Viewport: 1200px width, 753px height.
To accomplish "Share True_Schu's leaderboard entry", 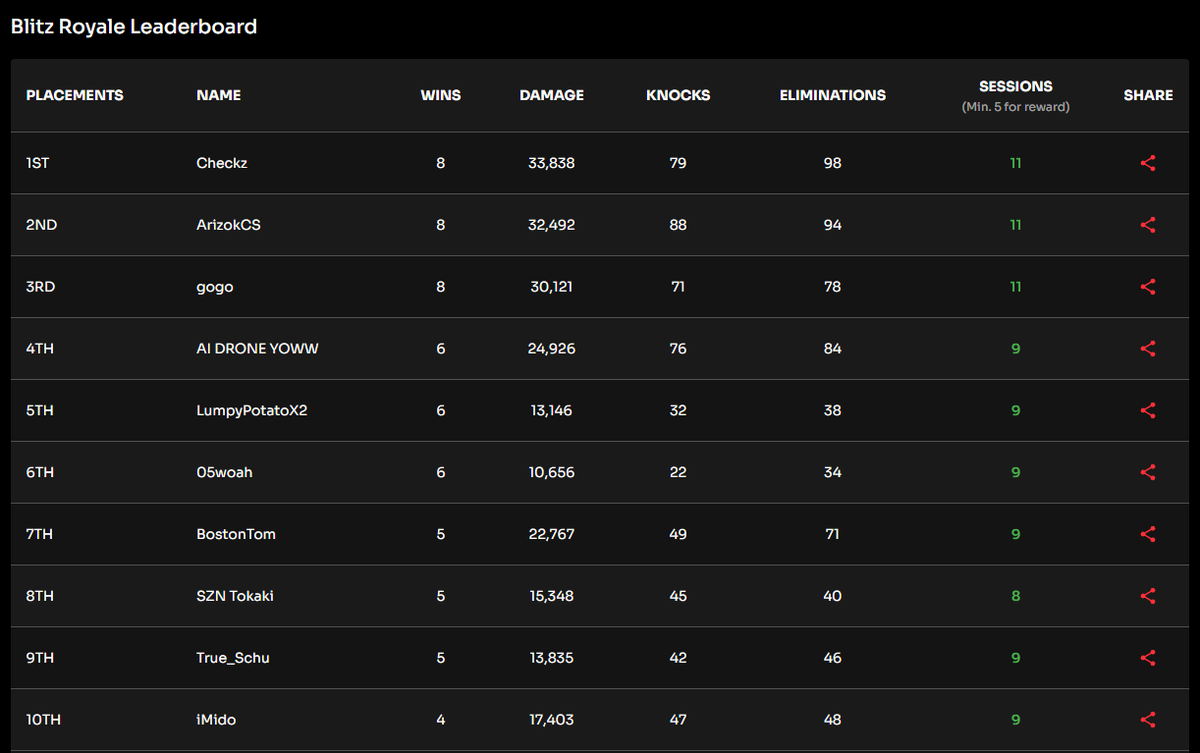I will pyautogui.click(x=1148, y=658).
